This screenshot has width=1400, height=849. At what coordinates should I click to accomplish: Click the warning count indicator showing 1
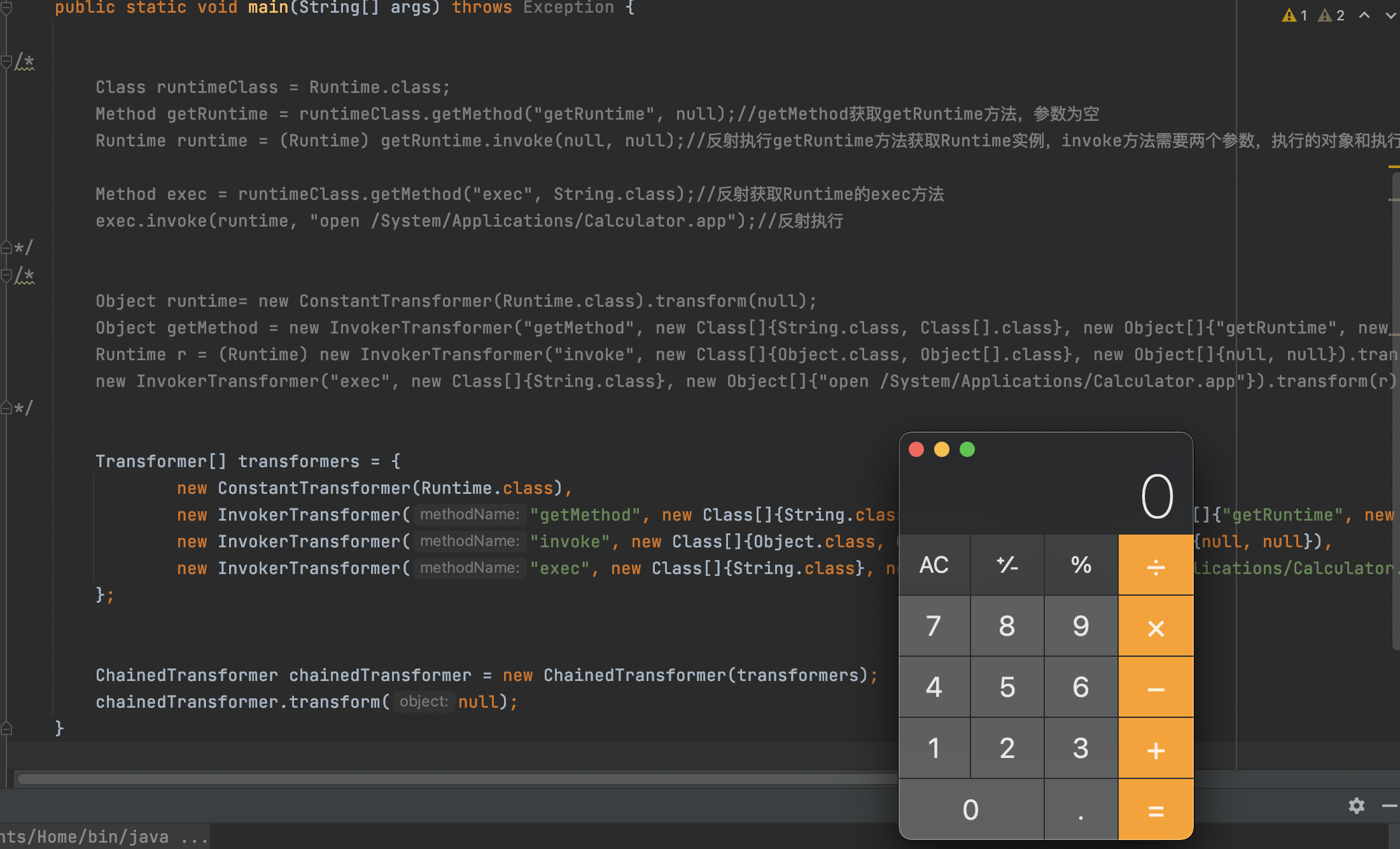(x=1292, y=14)
